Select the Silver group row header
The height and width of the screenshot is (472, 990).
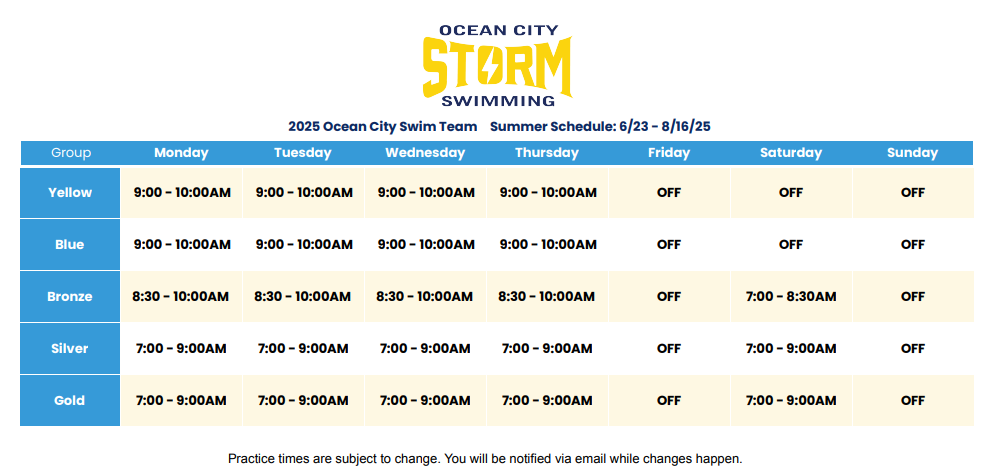click(x=70, y=348)
